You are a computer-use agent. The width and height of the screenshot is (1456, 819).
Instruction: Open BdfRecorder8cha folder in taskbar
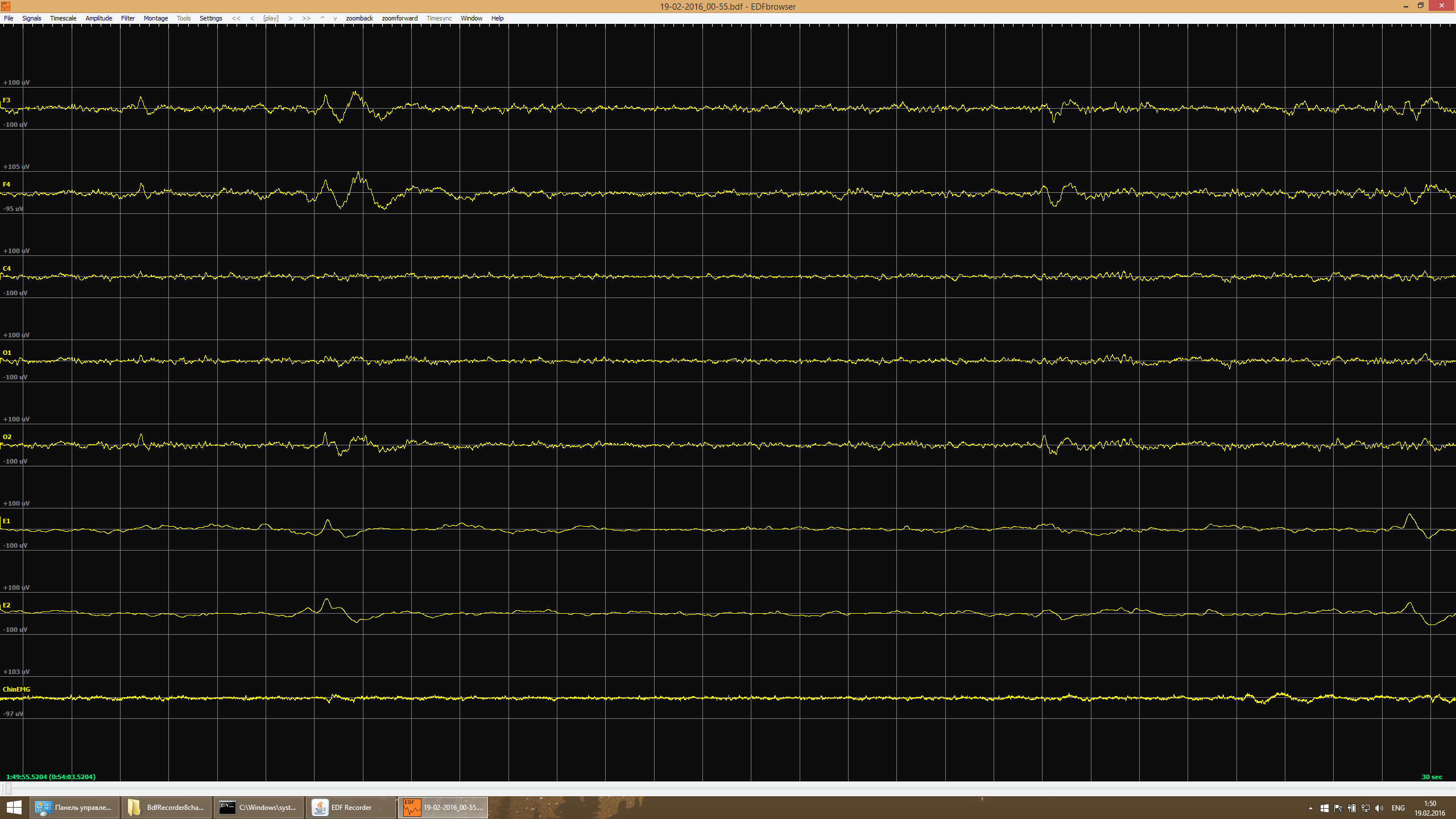pos(167,807)
